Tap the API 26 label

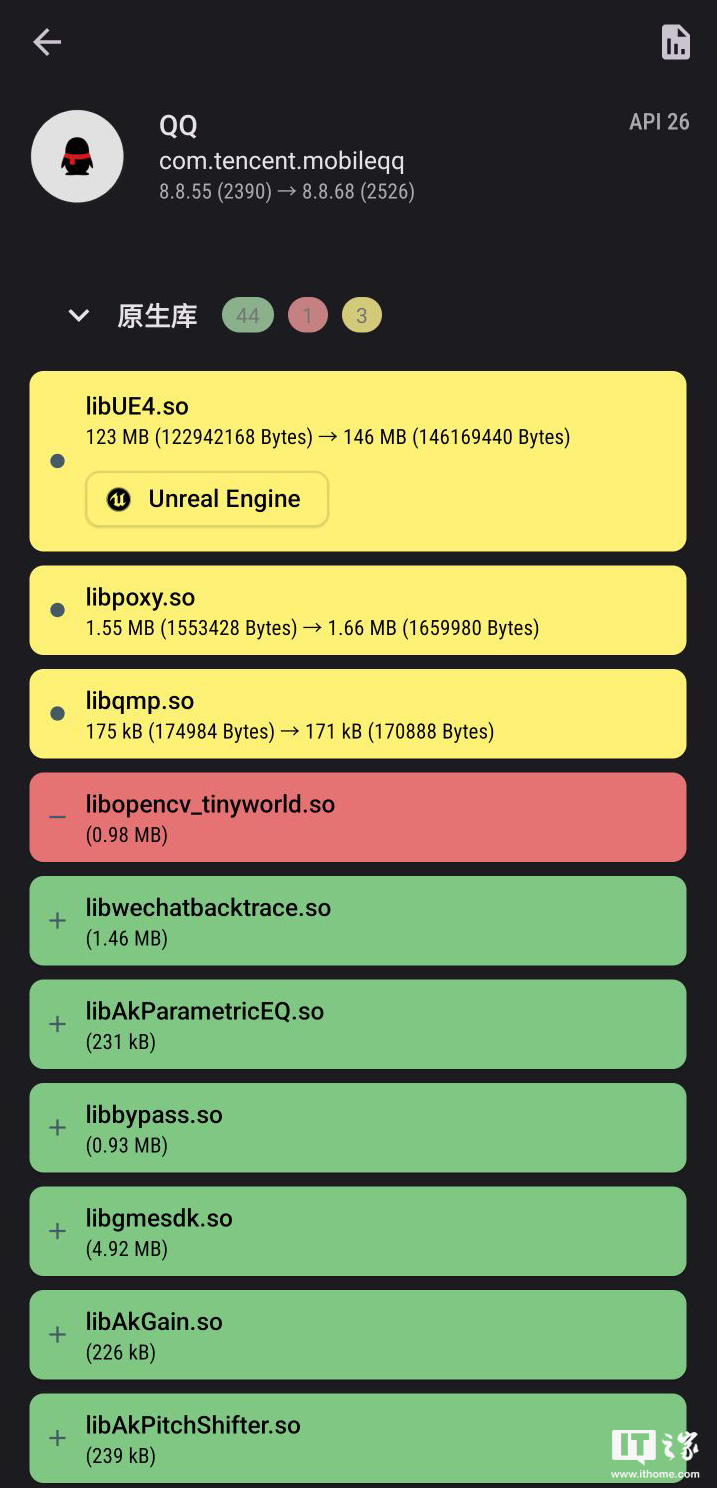click(659, 122)
